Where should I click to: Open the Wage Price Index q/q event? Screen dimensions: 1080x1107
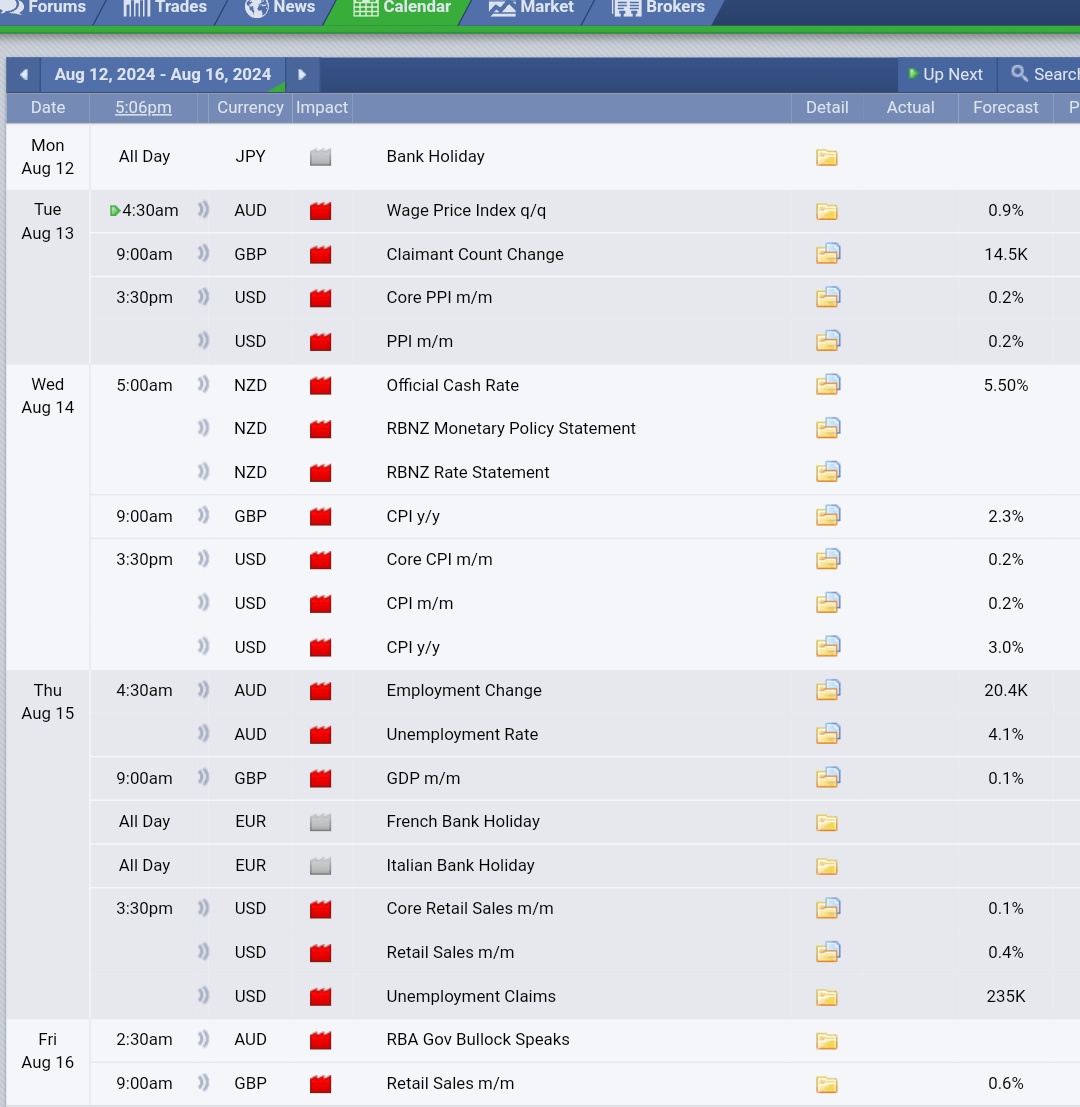pyautogui.click(x=466, y=210)
